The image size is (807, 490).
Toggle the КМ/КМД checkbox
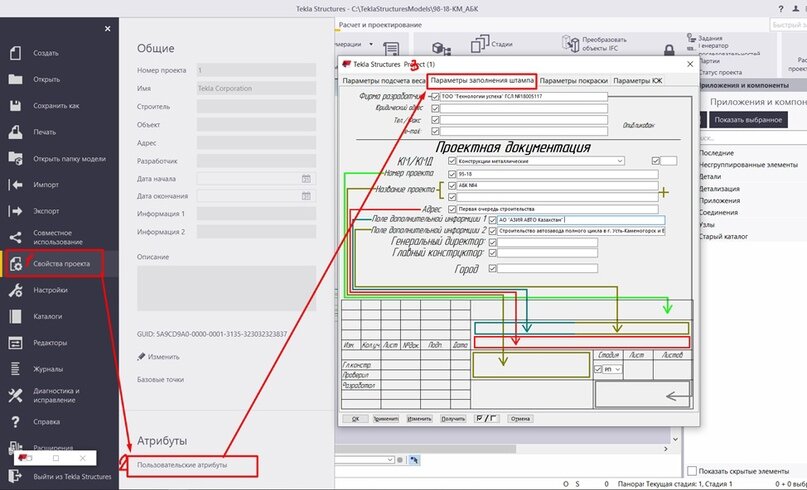pos(452,161)
